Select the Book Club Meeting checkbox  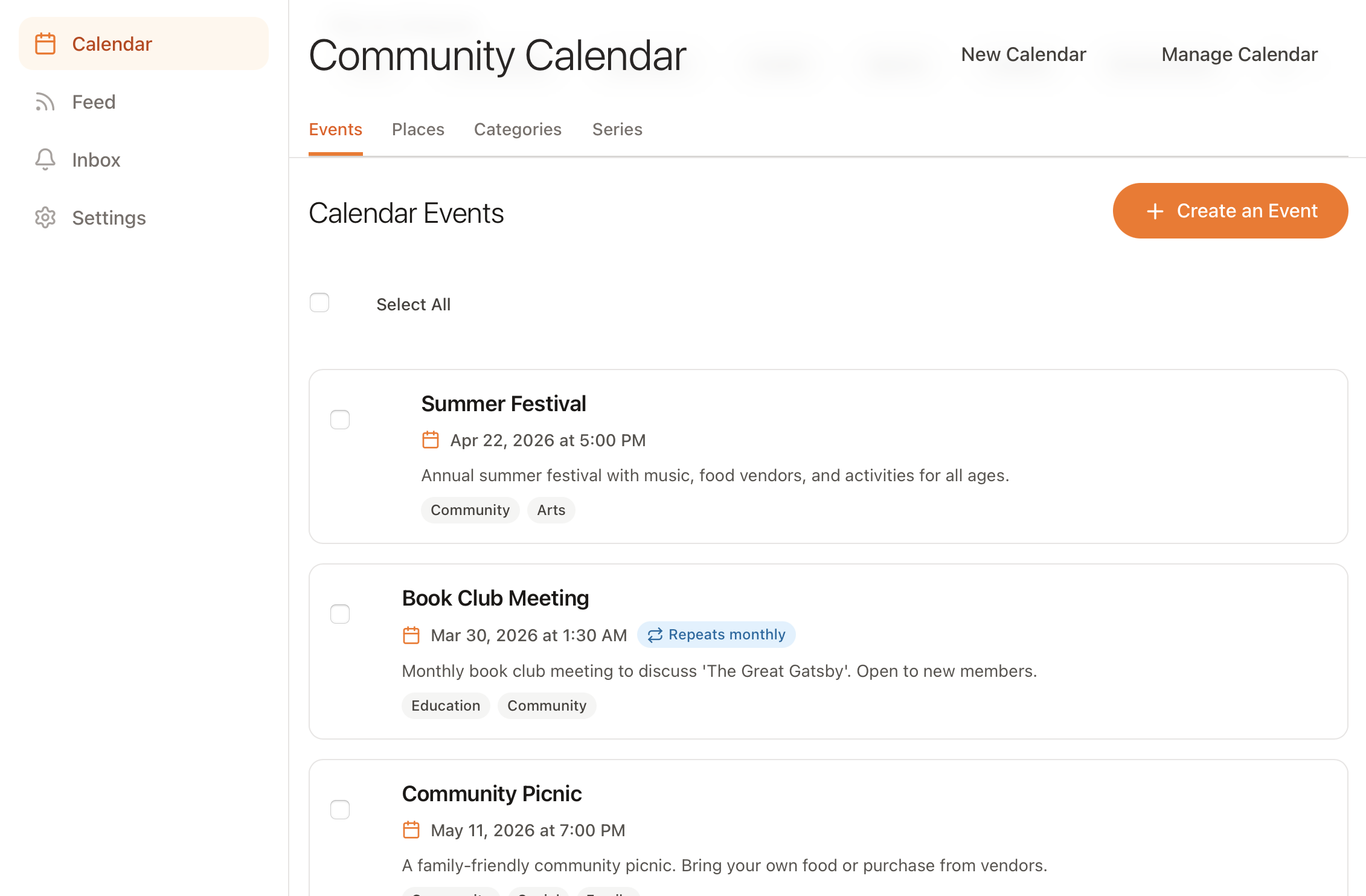click(x=340, y=613)
